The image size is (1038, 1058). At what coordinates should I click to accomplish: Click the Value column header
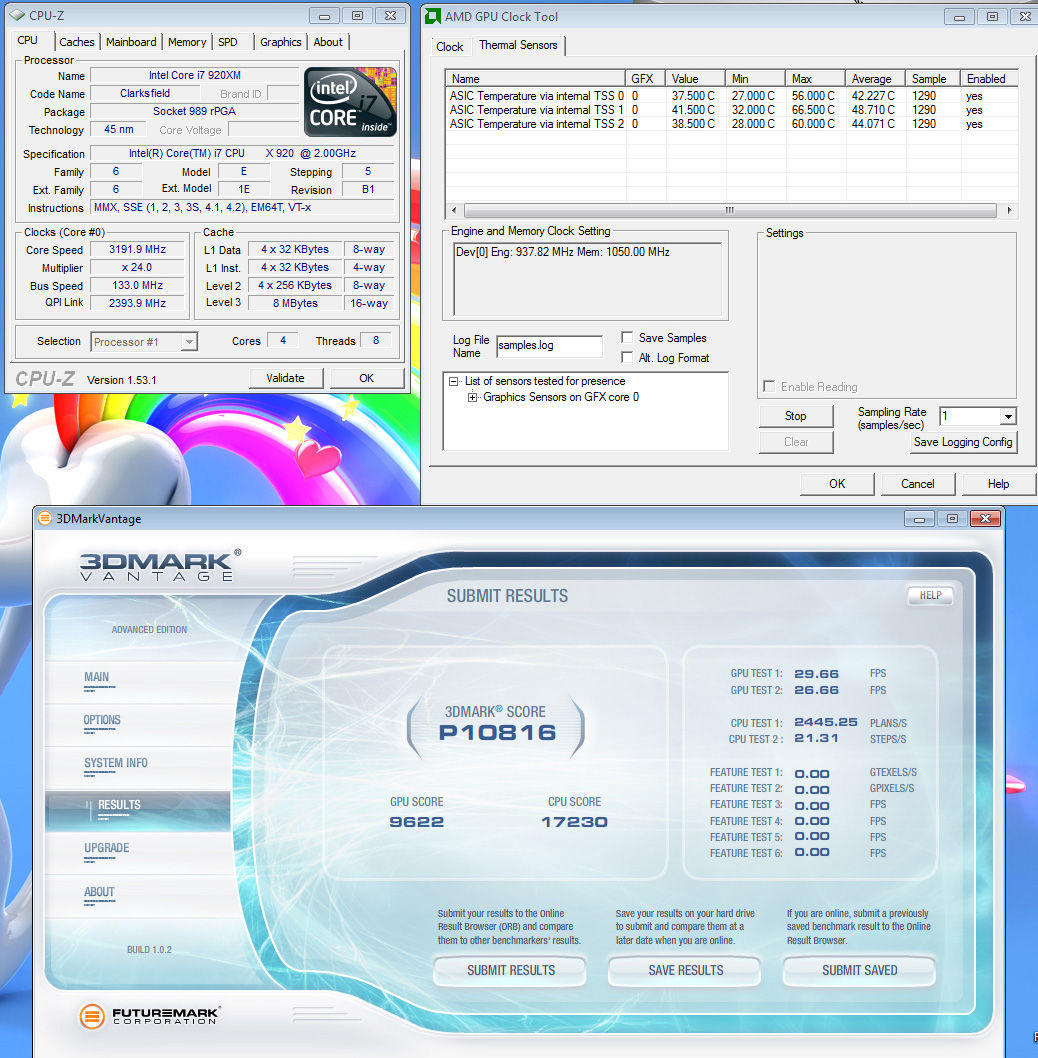pos(695,79)
